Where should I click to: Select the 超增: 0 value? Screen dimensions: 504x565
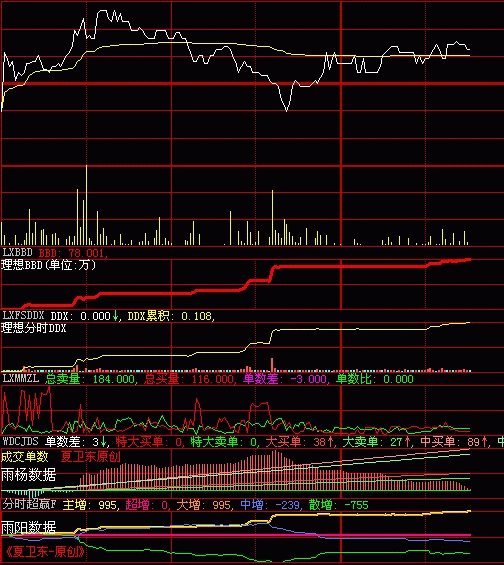[148, 504]
